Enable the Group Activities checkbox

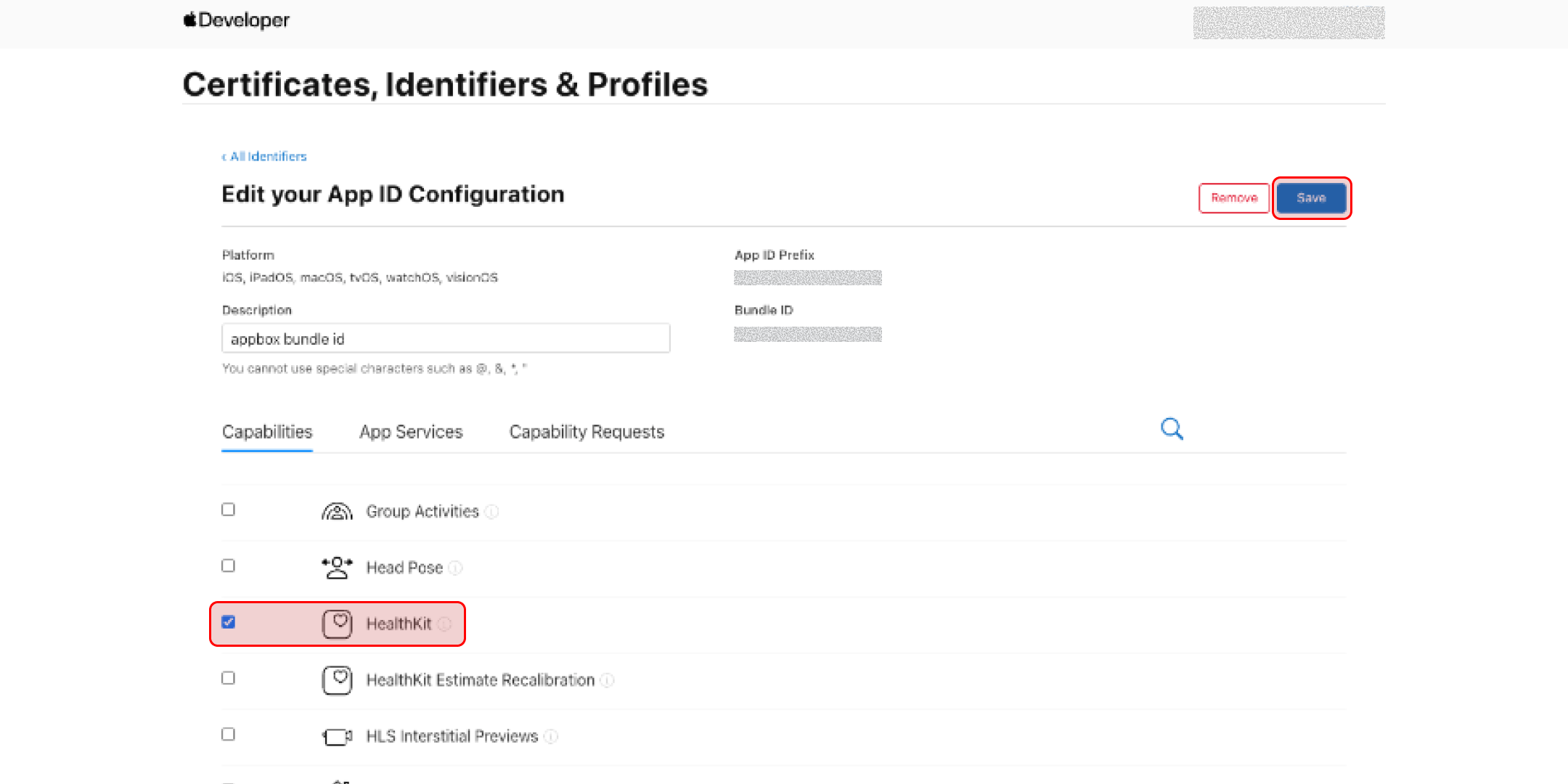click(229, 510)
